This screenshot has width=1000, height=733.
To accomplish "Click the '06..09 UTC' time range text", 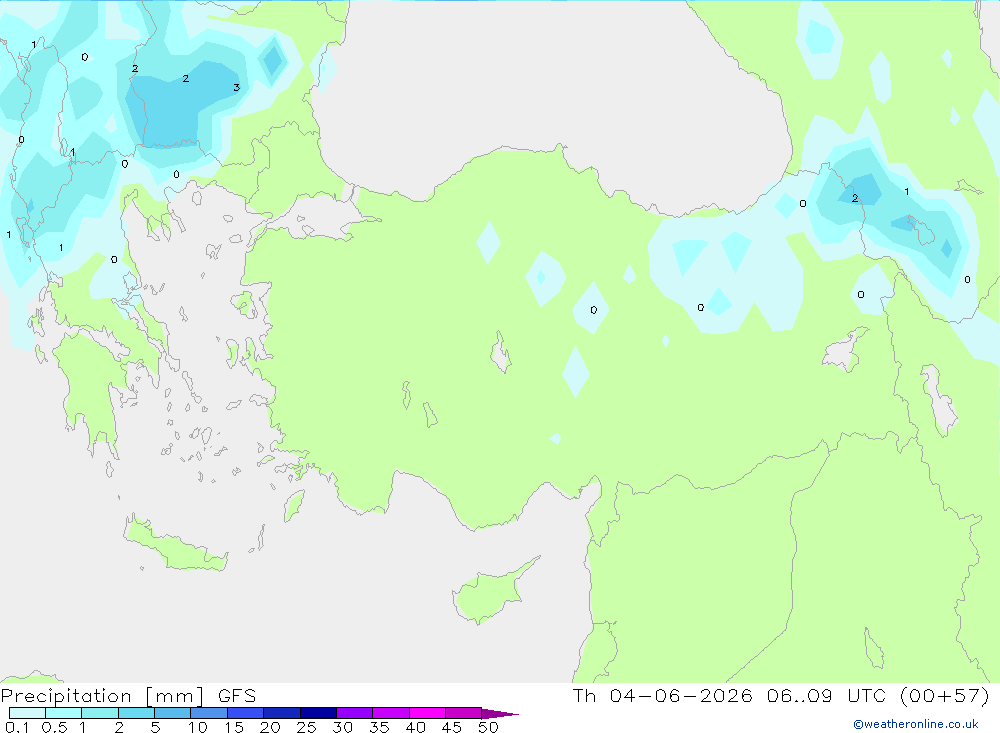I will click(x=827, y=696).
